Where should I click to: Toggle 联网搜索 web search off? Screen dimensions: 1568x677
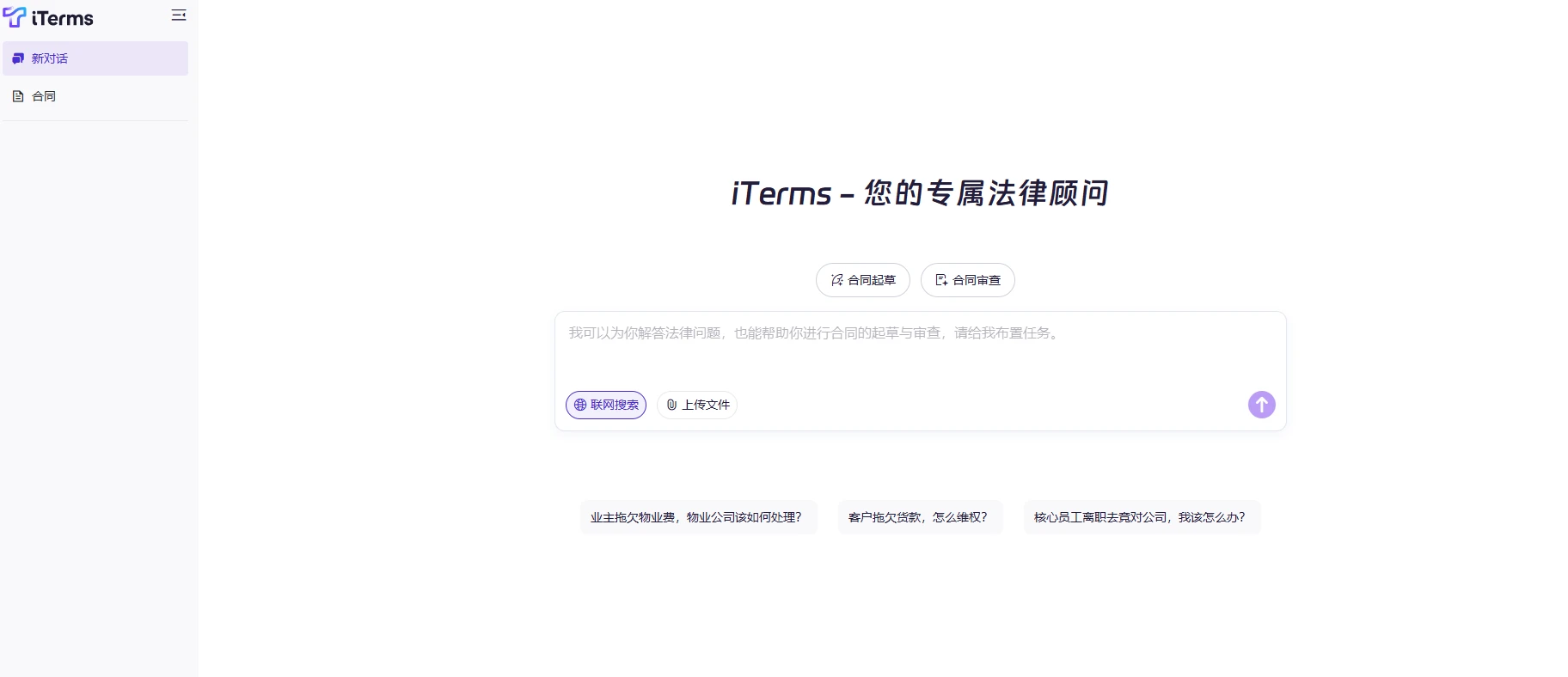coord(614,405)
